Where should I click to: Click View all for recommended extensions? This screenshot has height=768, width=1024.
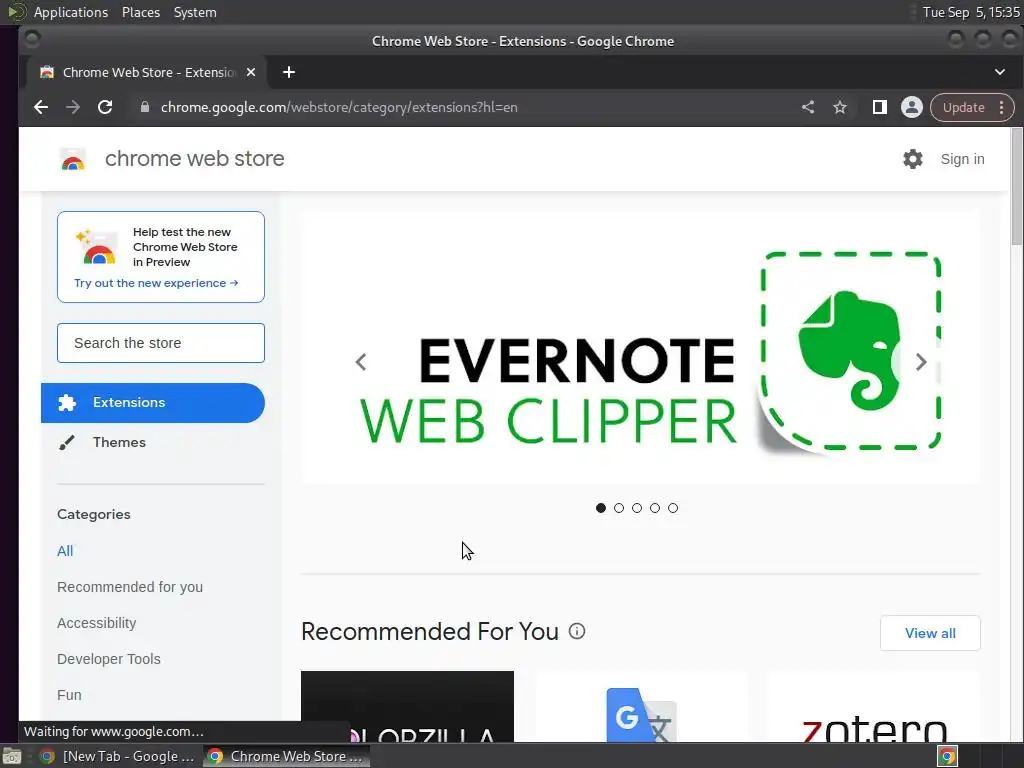coord(930,633)
